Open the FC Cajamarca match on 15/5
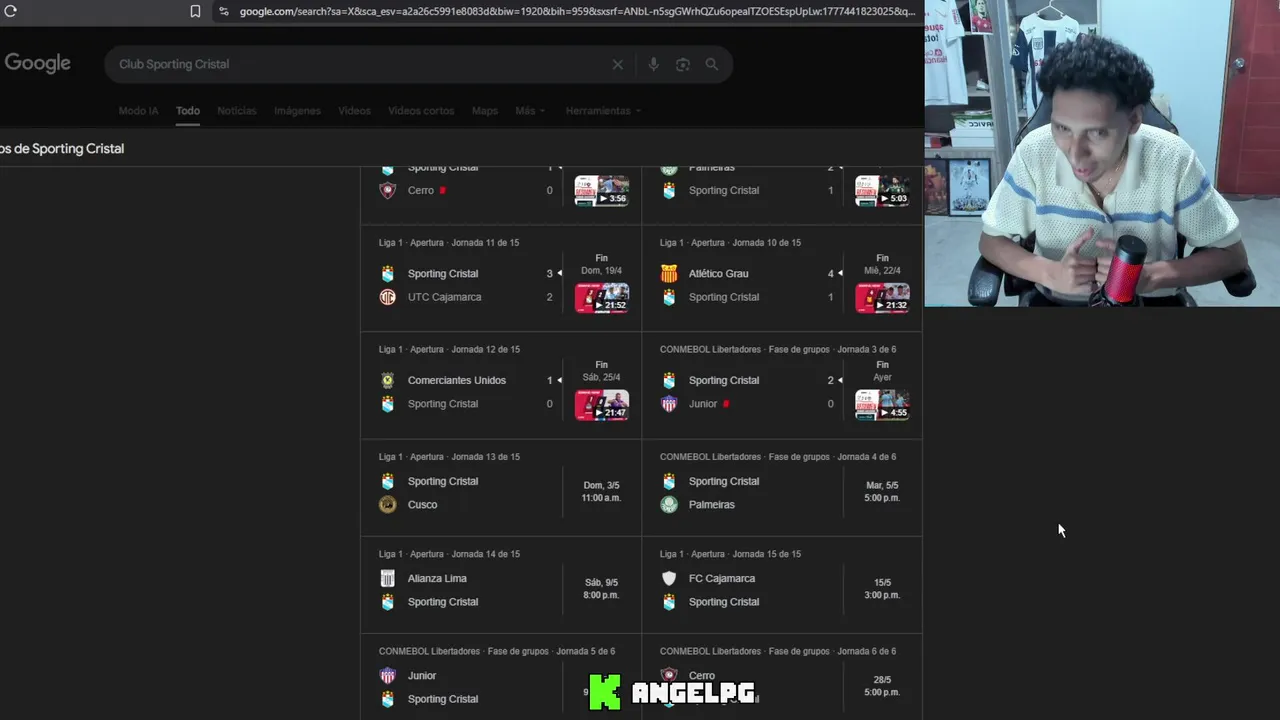This screenshot has width=1280, height=720. pos(782,586)
